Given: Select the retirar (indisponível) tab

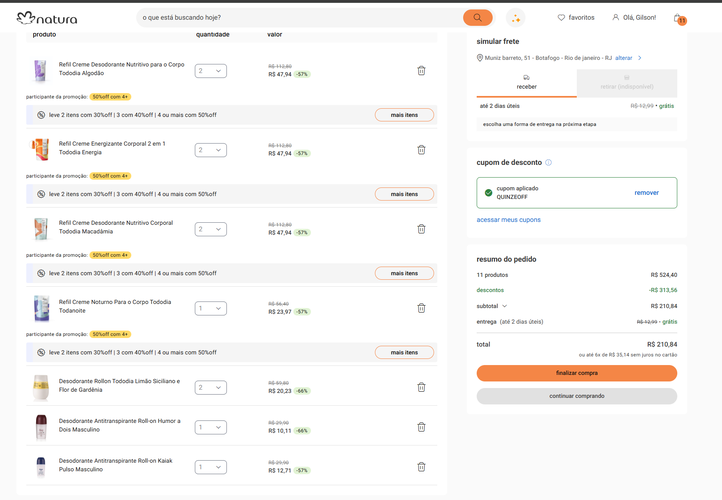Looking at the screenshot, I should [x=627, y=83].
